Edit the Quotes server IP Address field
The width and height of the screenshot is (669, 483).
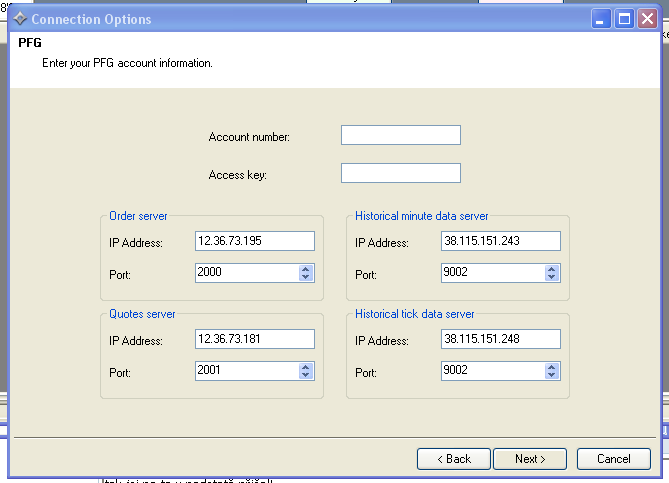pyautogui.click(x=255, y=339)
